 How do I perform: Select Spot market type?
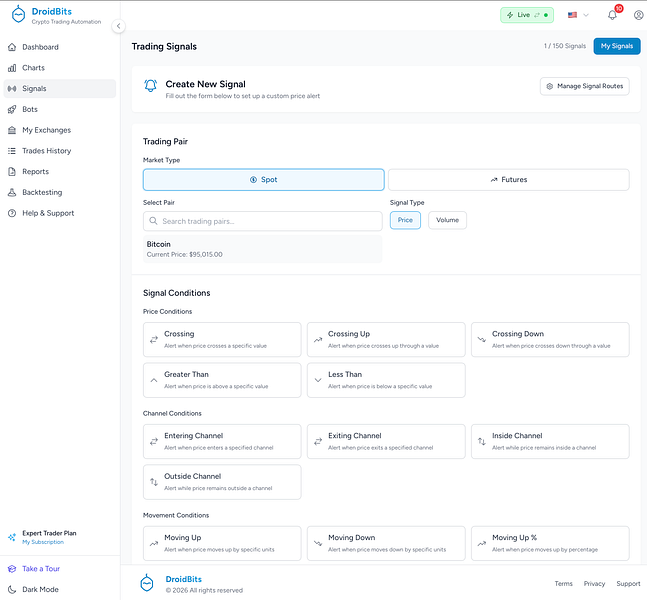pyautogui.click(x=264, y=180)
